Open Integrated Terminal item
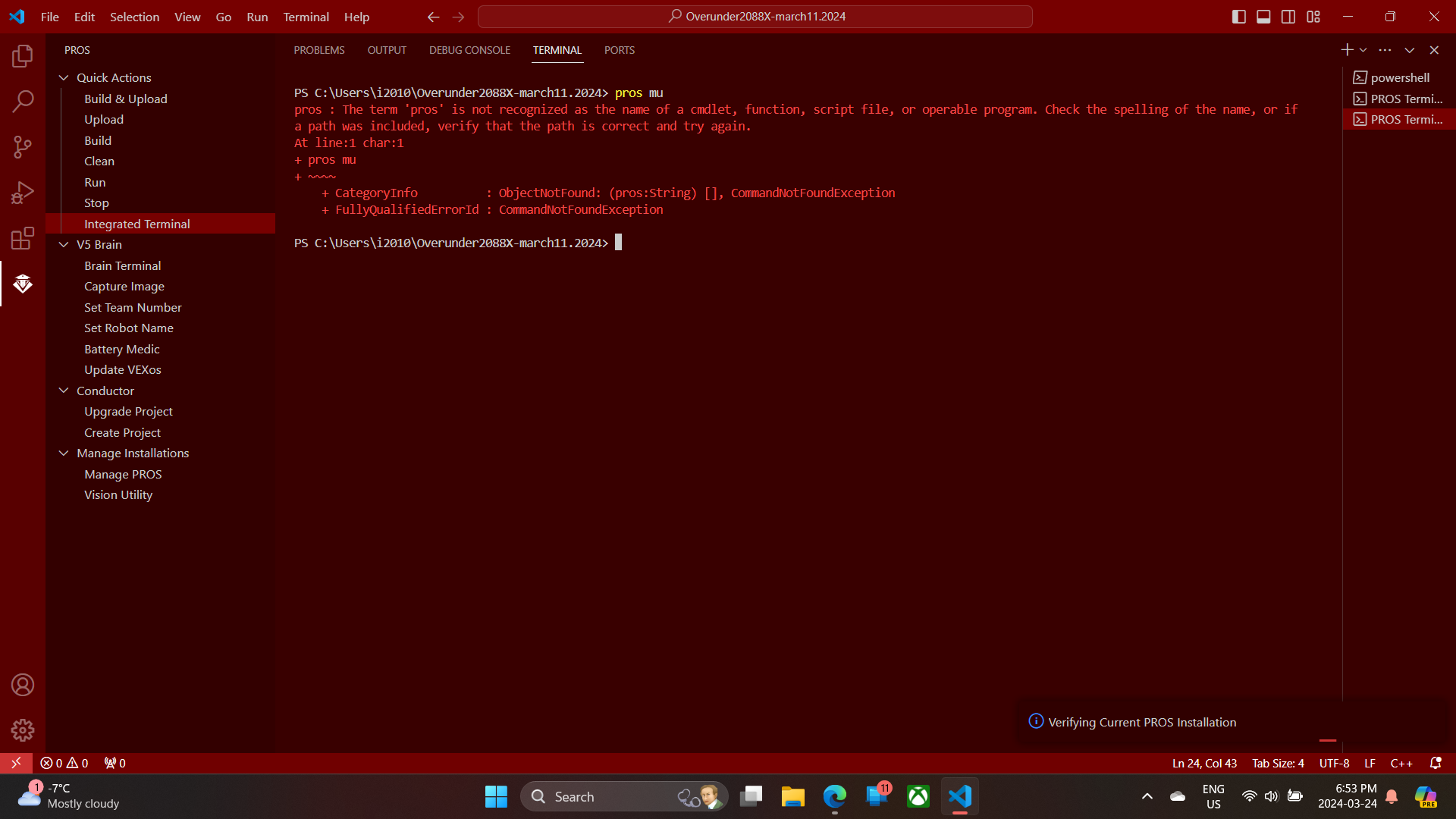The width and height of the screenshot is (1456, 819). point(137,224)
